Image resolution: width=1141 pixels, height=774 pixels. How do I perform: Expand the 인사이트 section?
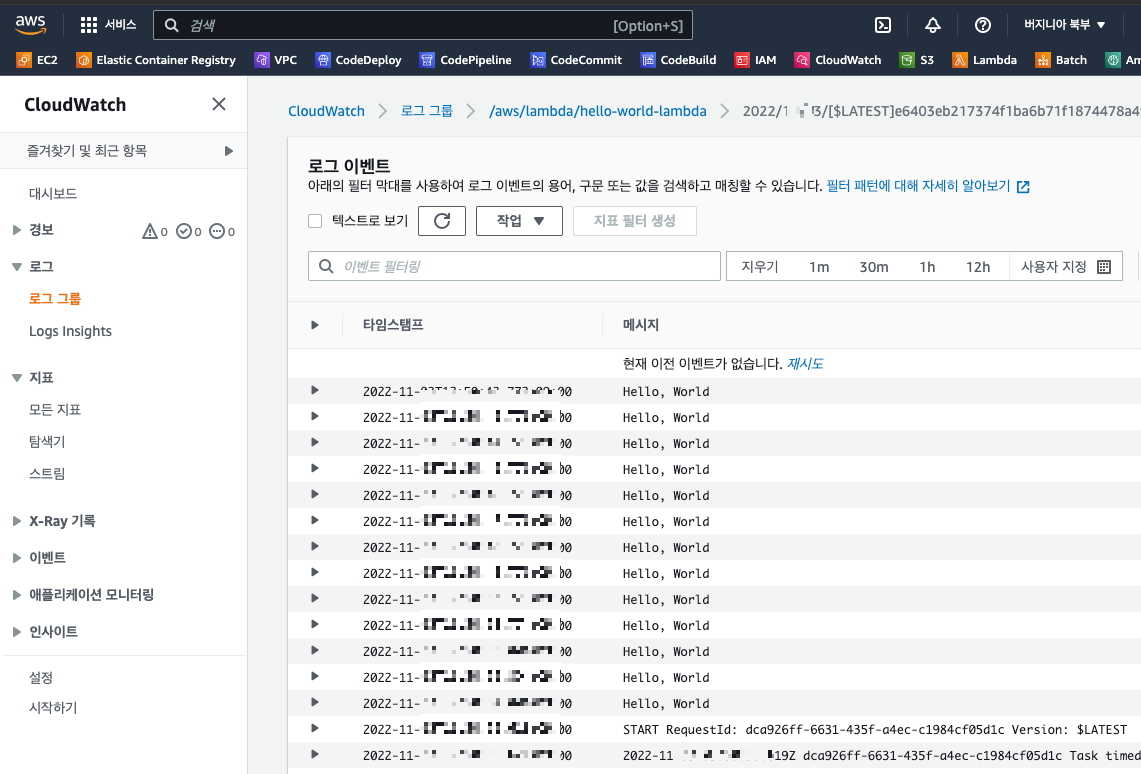tap(17, 632)
